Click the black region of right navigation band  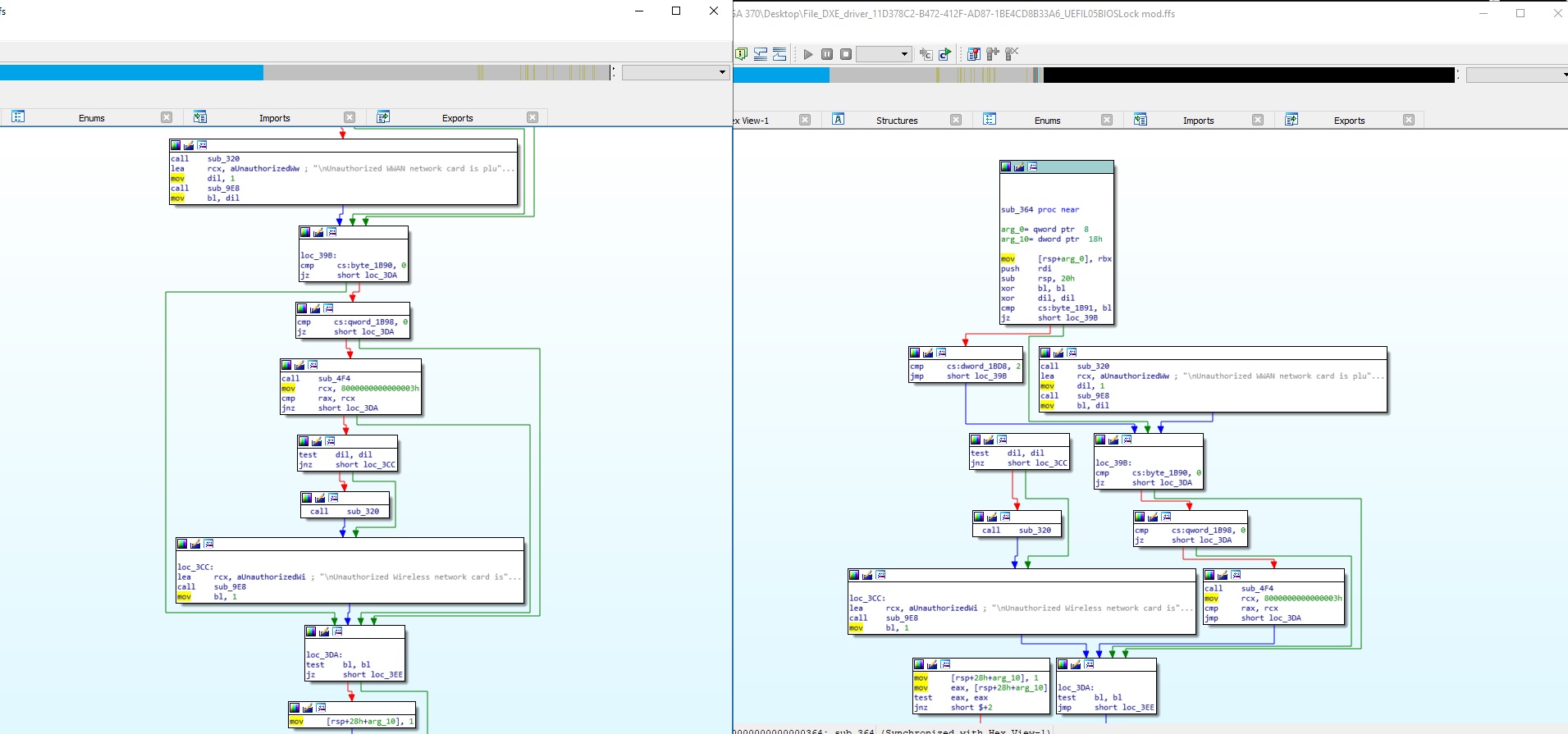[x=1247, y=75]
